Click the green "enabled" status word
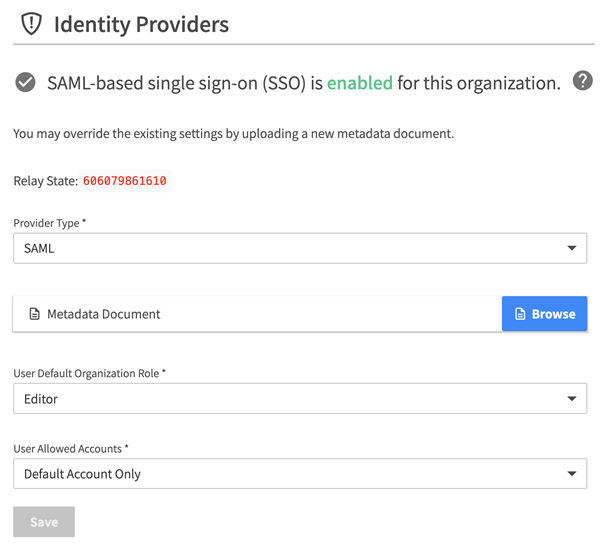The width and height of the screenshot is (600, 552). click(x=360, y=83)
